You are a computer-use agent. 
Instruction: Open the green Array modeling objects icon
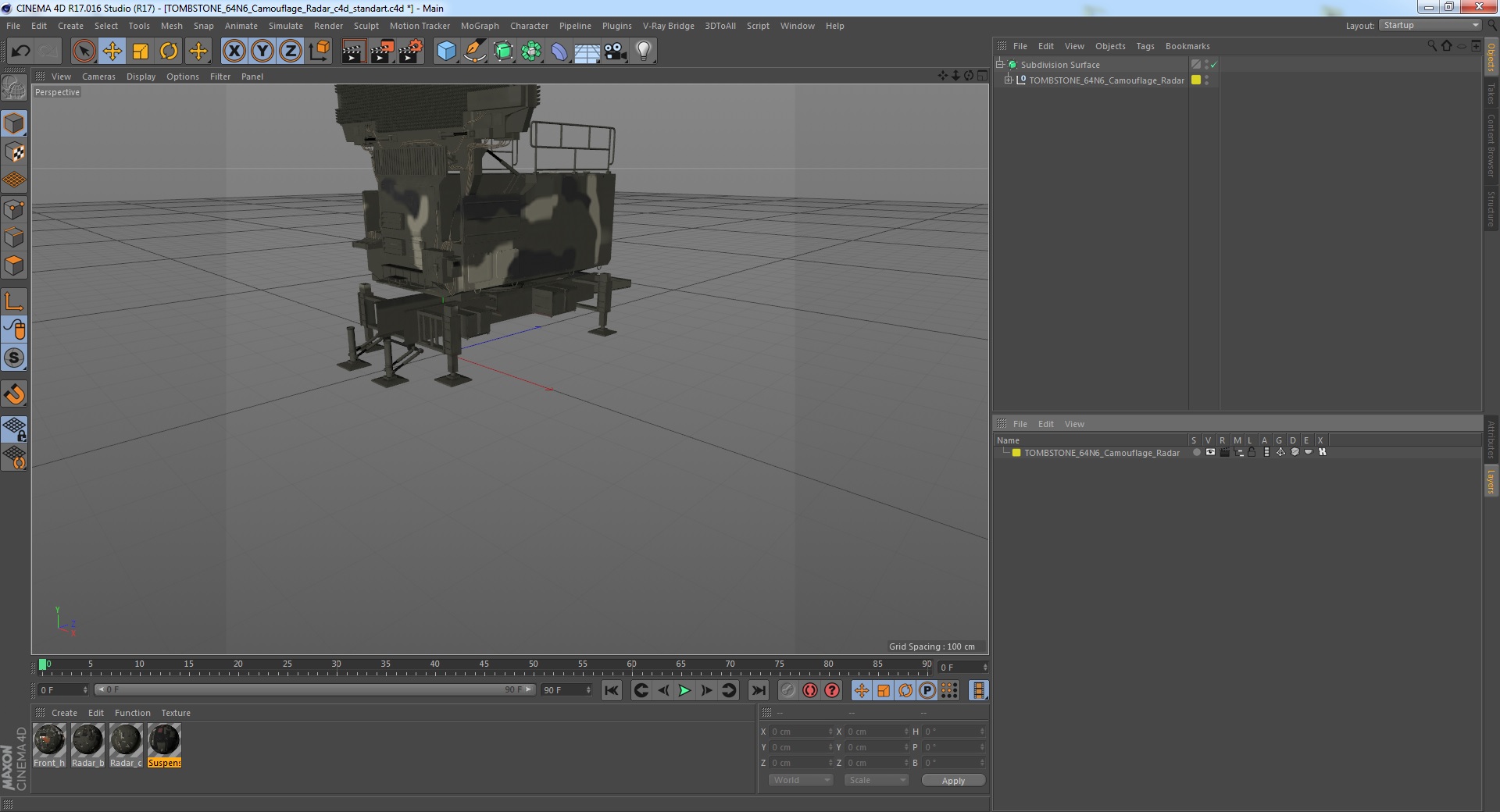(531, 52)
